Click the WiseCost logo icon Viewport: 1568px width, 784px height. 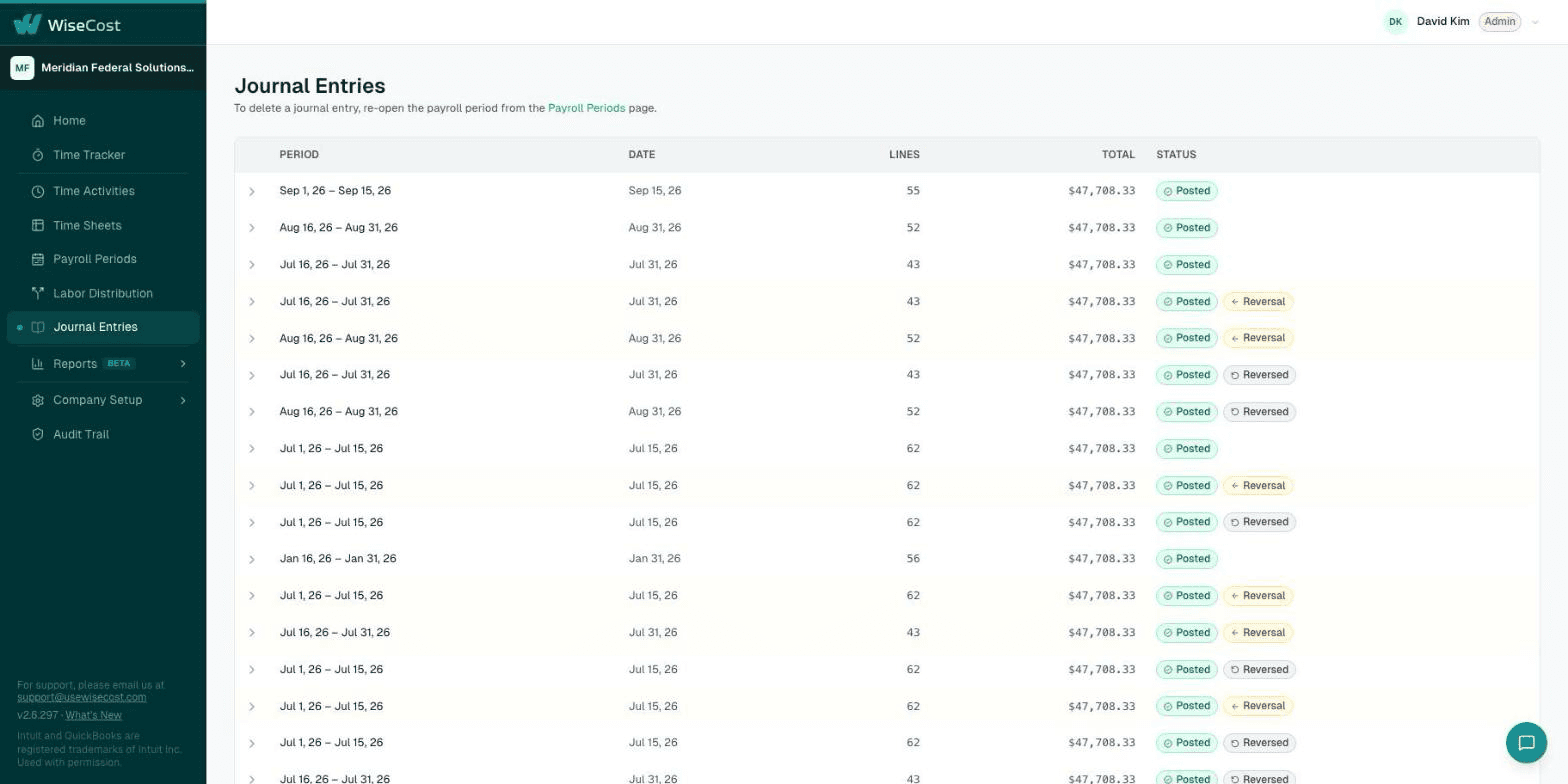pyautogui.click(x=27, y=24)
